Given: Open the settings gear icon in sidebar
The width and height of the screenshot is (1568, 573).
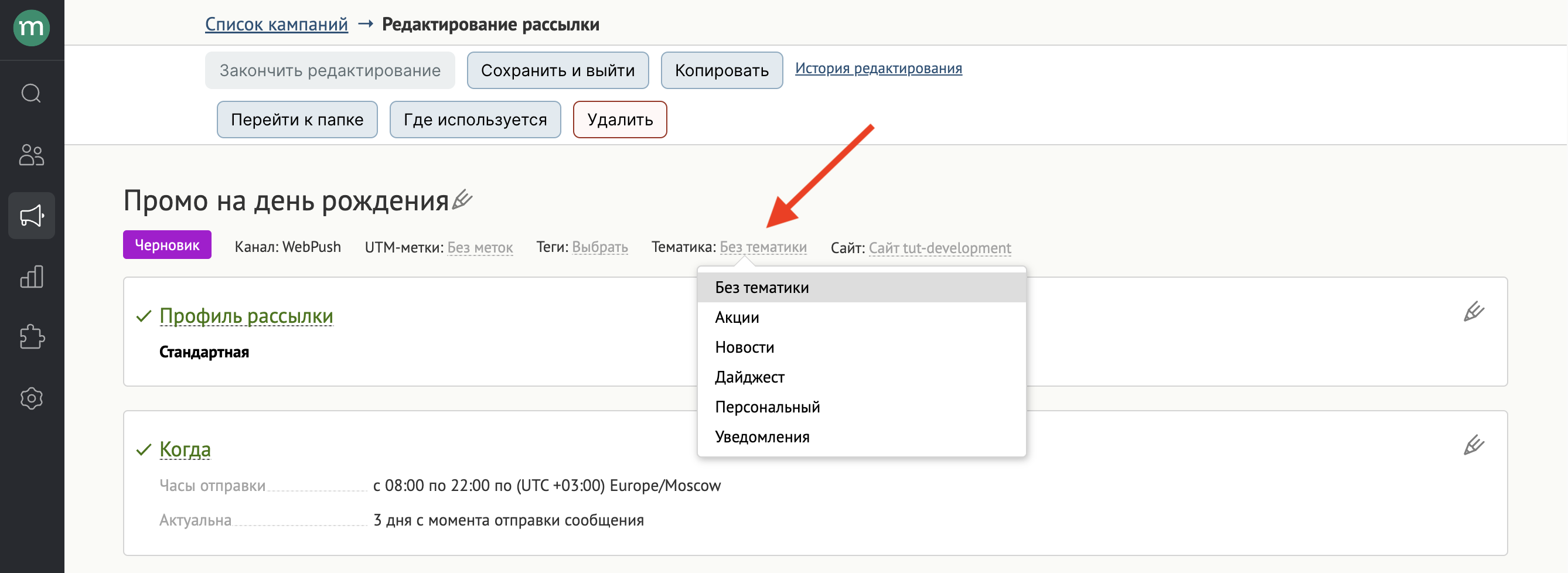Looking at the screenshot, I should click(x=32, y=398).
